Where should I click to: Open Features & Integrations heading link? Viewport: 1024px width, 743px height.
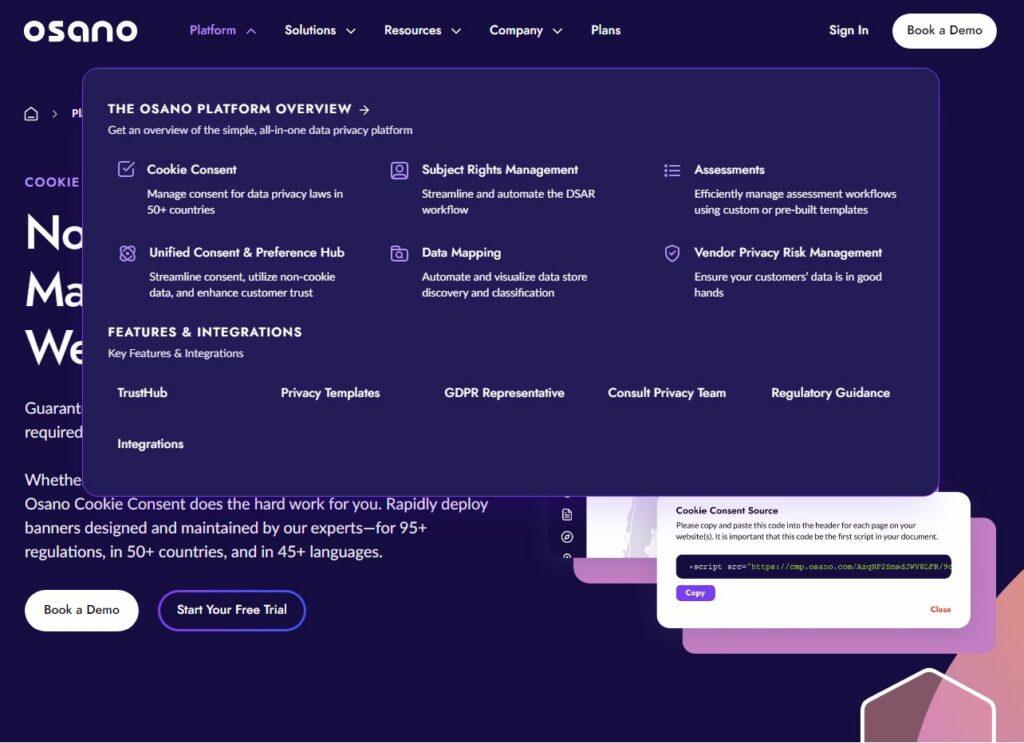click(x=205, y=332)
